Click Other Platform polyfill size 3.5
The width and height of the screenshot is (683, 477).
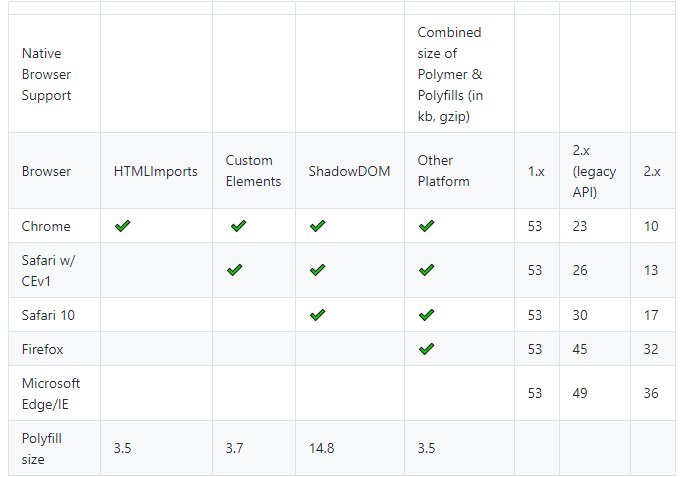point(426,448)
